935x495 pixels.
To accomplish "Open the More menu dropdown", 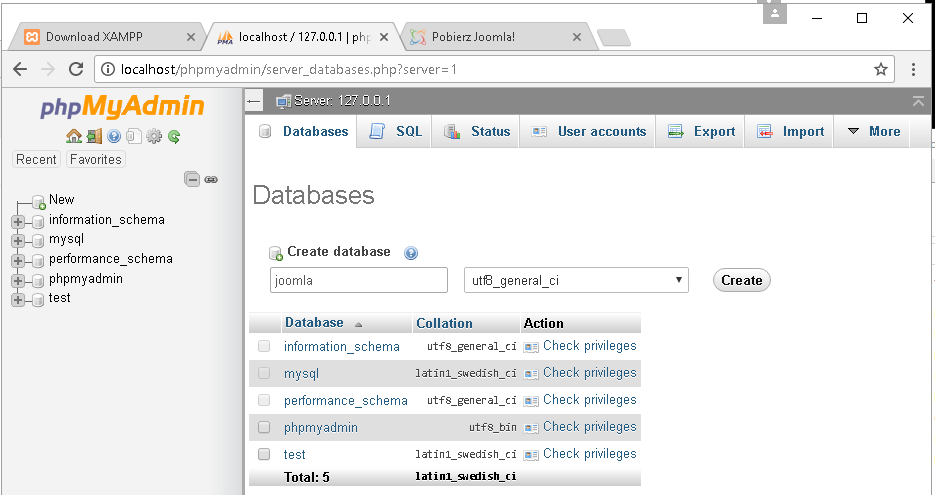I will [874, 131].
